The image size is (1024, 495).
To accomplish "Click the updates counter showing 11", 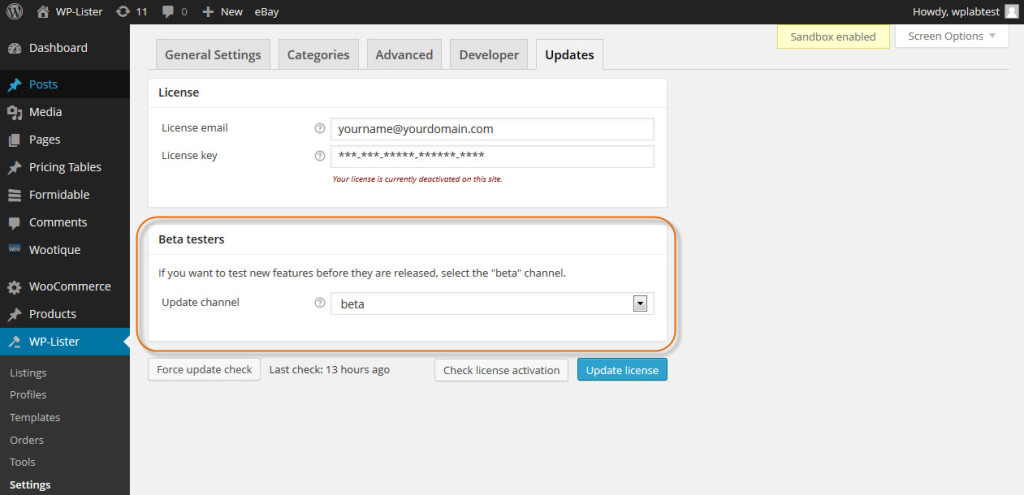I will click(x=131, y=11).
